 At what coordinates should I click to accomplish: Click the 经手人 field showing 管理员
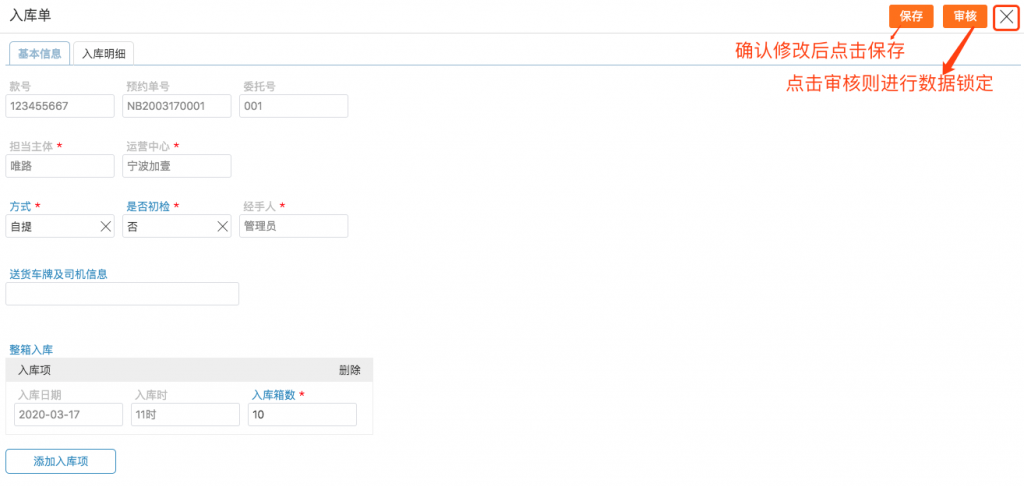click(x=294, y=227)
